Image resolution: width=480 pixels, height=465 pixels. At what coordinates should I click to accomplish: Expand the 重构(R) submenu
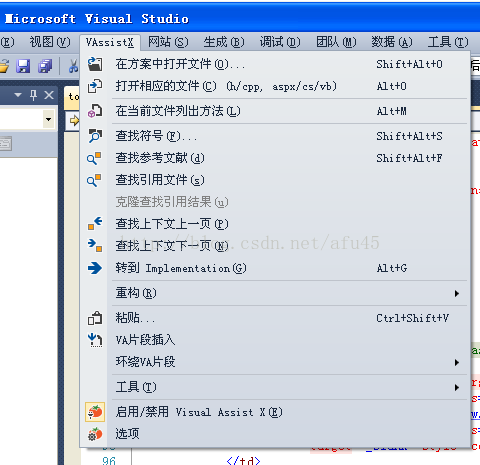(457, 293)
